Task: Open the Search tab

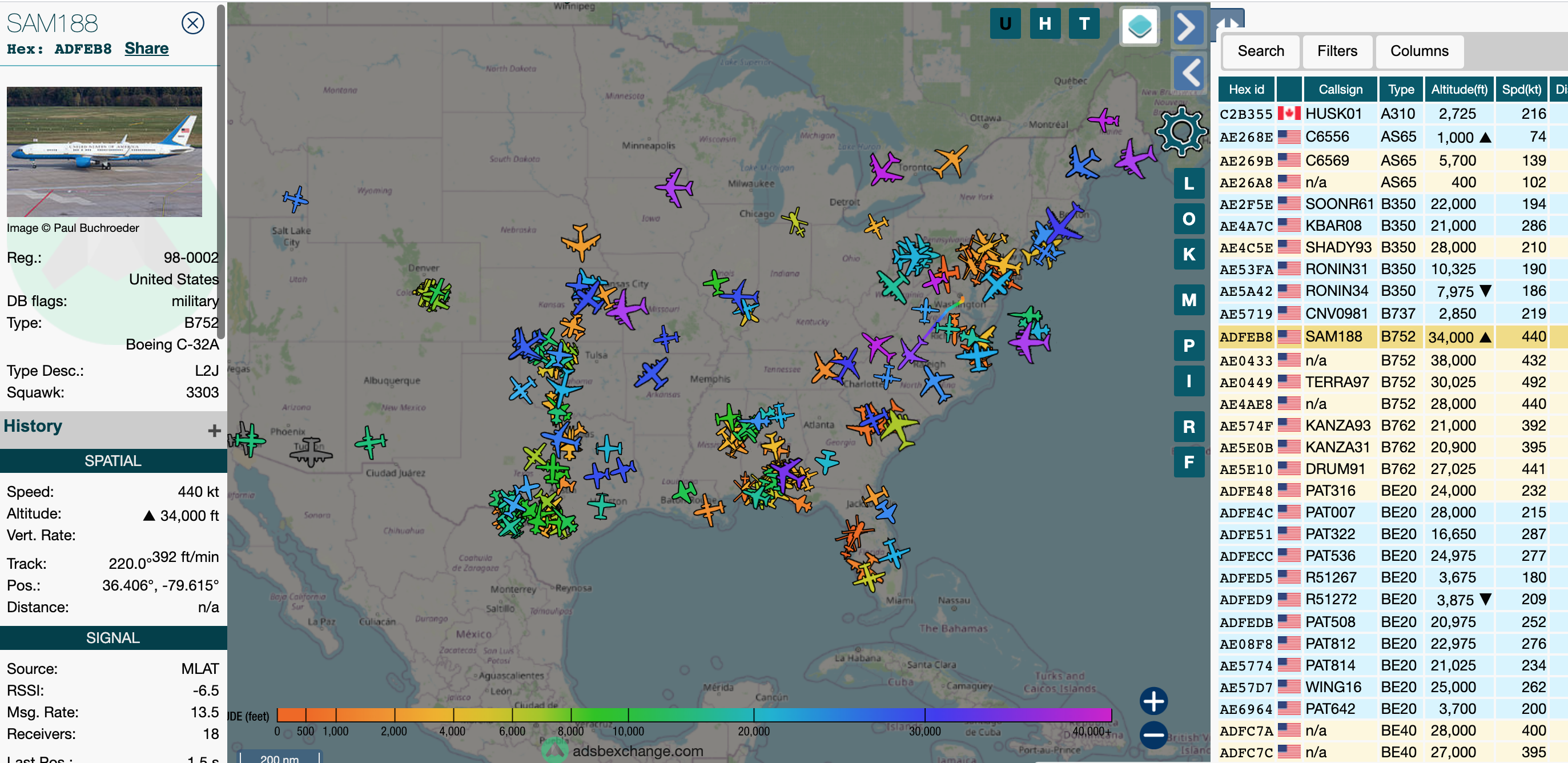Action: (x=1261, y=51)
